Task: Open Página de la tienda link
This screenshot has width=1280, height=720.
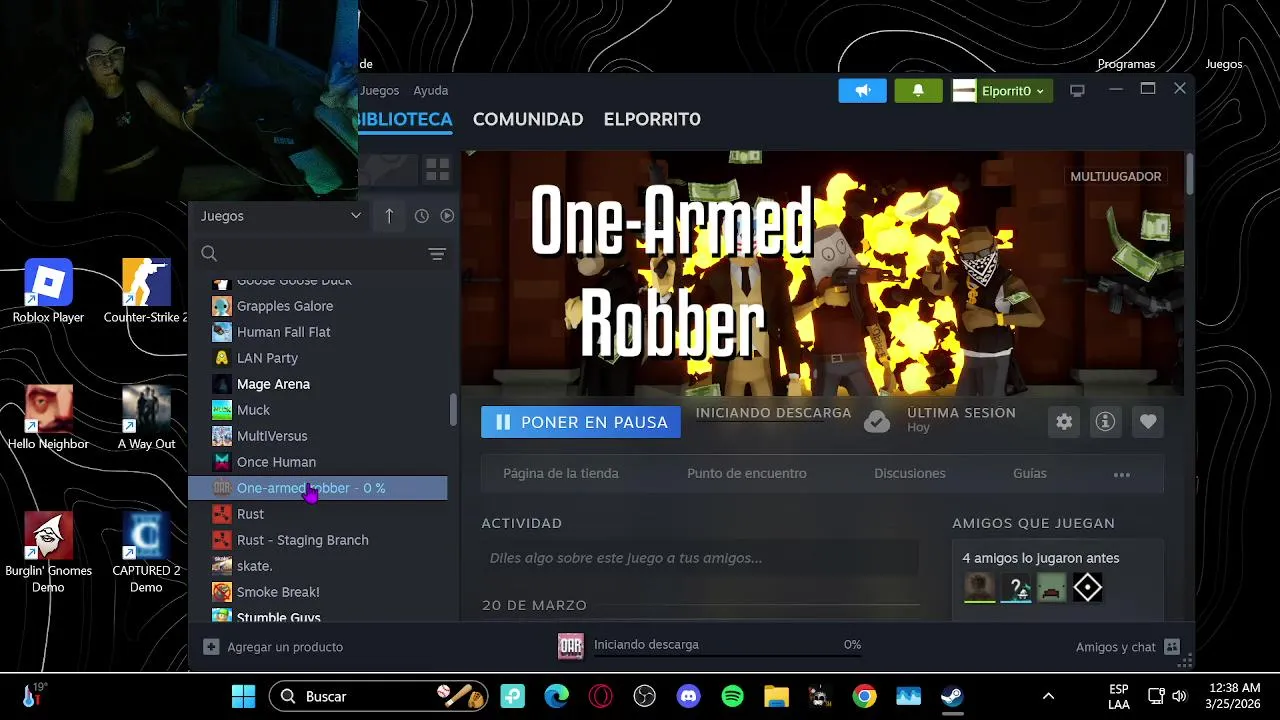Action: [561, 474]
